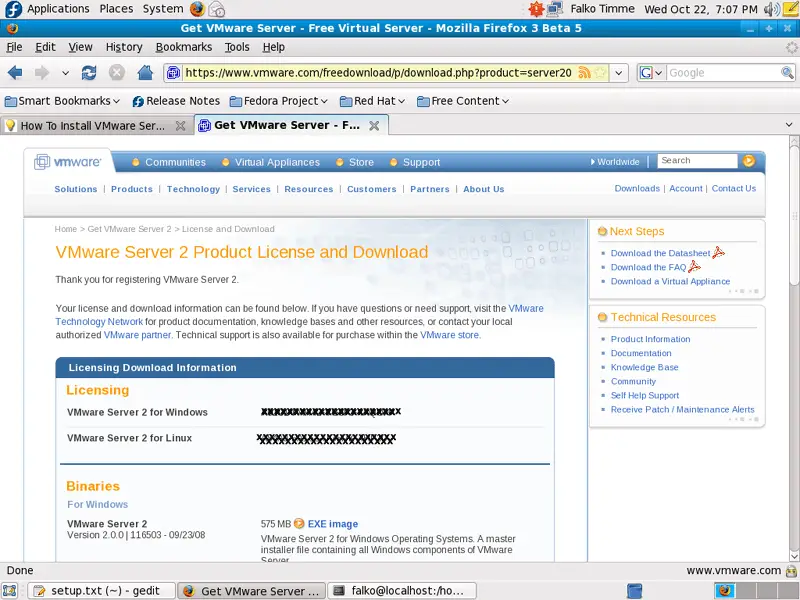This screenshot has width=800, height=600.
Task: Click in the Google search field
Action: (x=723, y=73)
